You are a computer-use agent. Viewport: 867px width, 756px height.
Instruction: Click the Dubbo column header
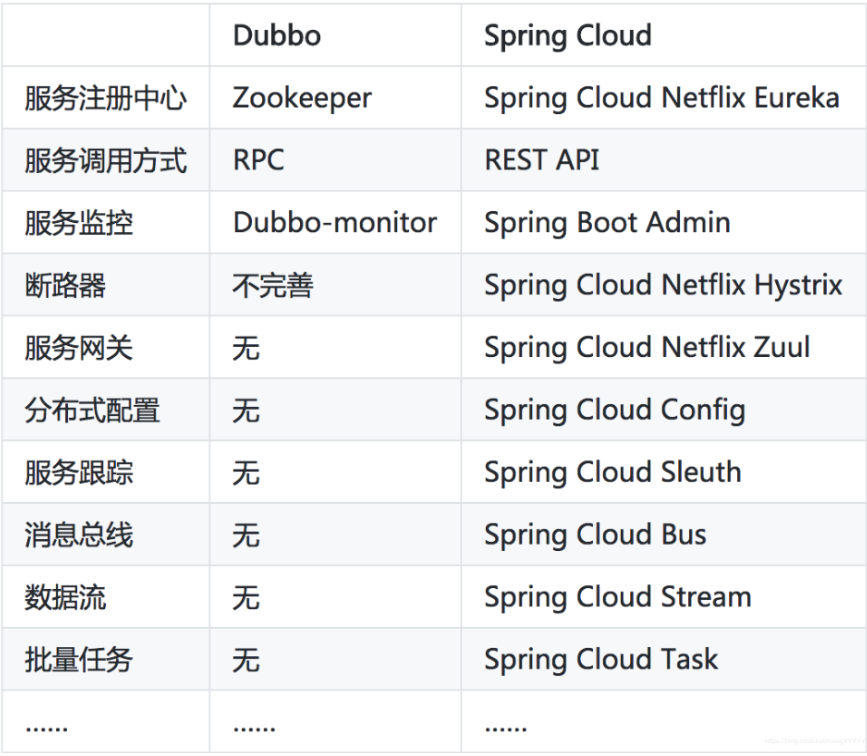277,36
